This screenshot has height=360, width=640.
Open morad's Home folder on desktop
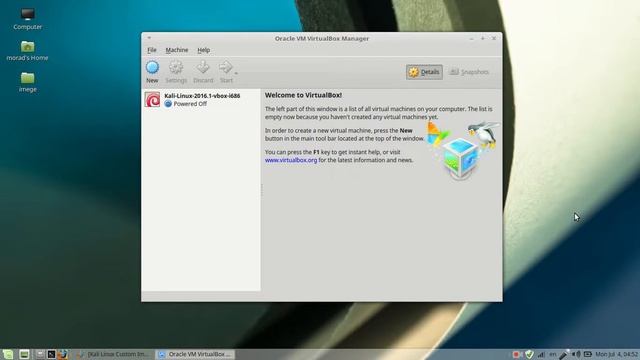(x=27, y=51)
